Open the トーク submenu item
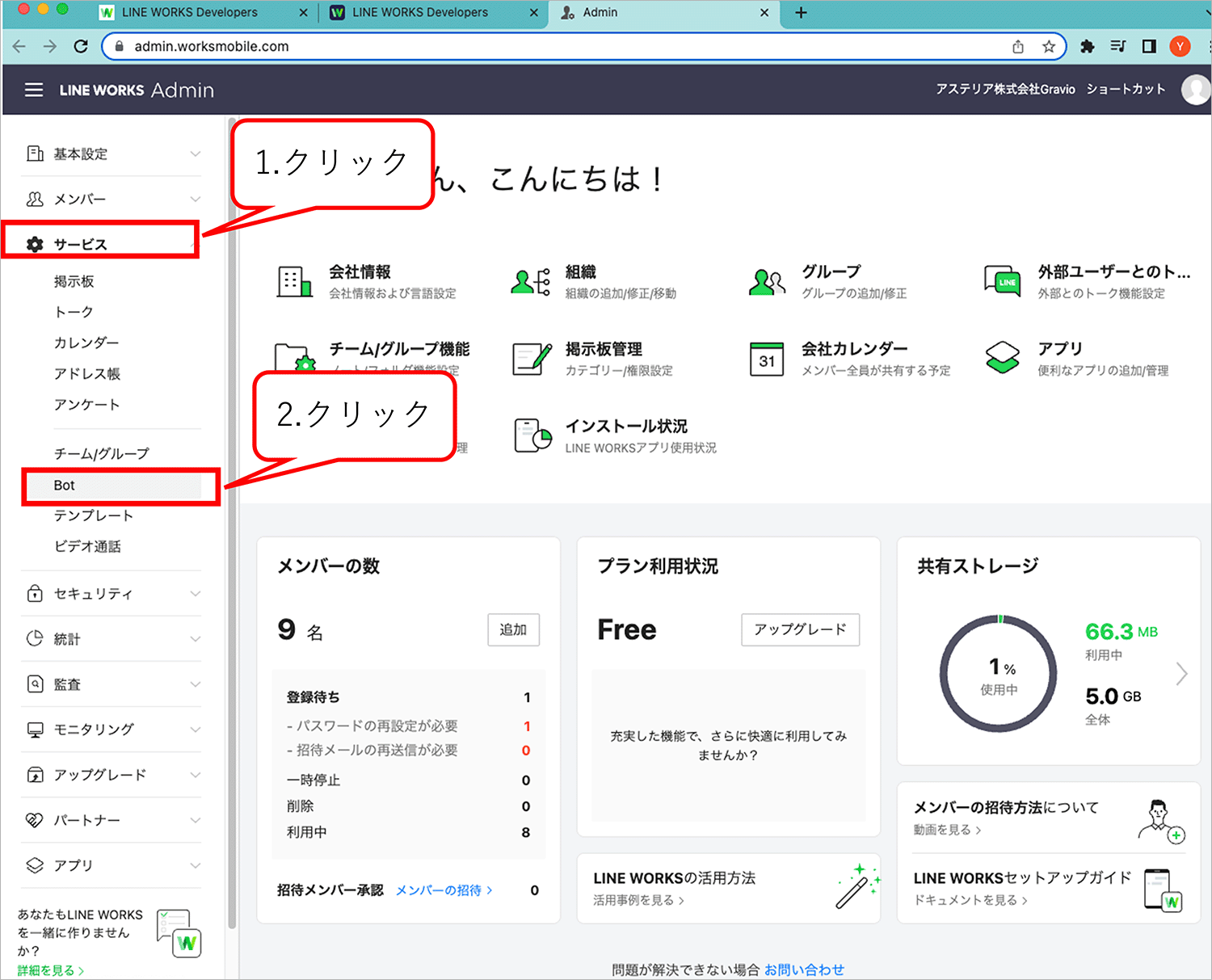Viewport: 1212px width, 980px height. coord(74,312)
